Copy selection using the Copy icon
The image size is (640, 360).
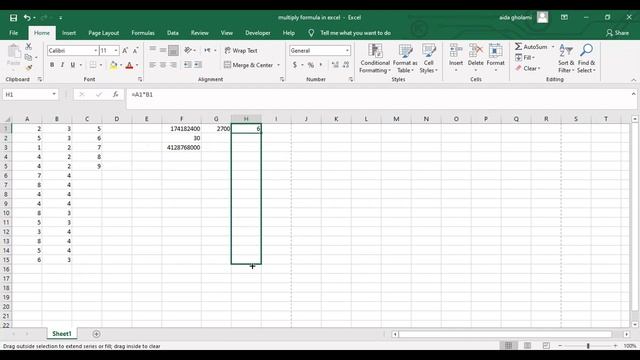(28, 57)
